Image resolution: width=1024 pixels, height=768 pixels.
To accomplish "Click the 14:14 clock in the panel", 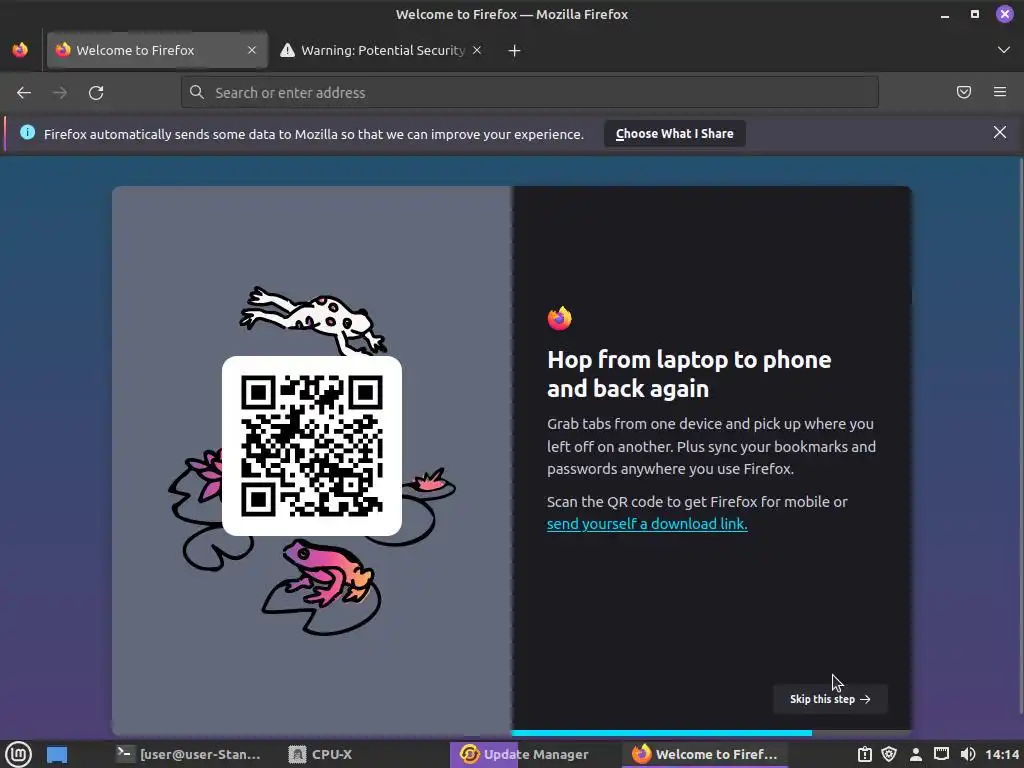I will click(x=1002, y=754).
